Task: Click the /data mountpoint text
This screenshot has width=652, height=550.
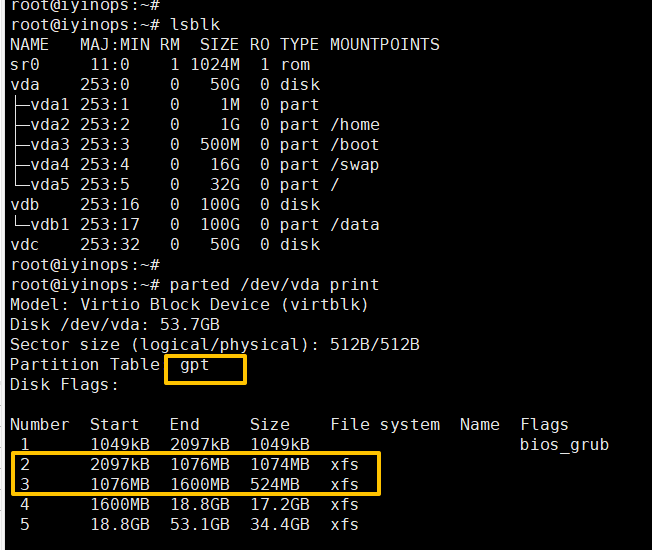Action: click(355, 224)
